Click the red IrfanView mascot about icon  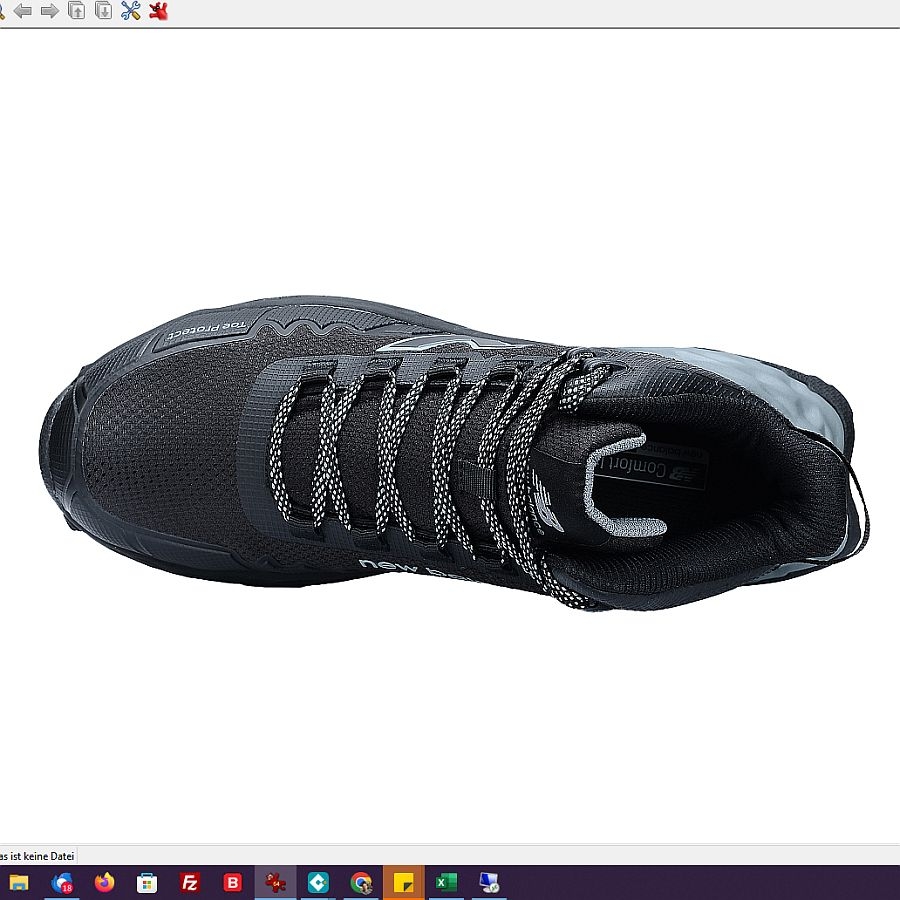(158, 11)
